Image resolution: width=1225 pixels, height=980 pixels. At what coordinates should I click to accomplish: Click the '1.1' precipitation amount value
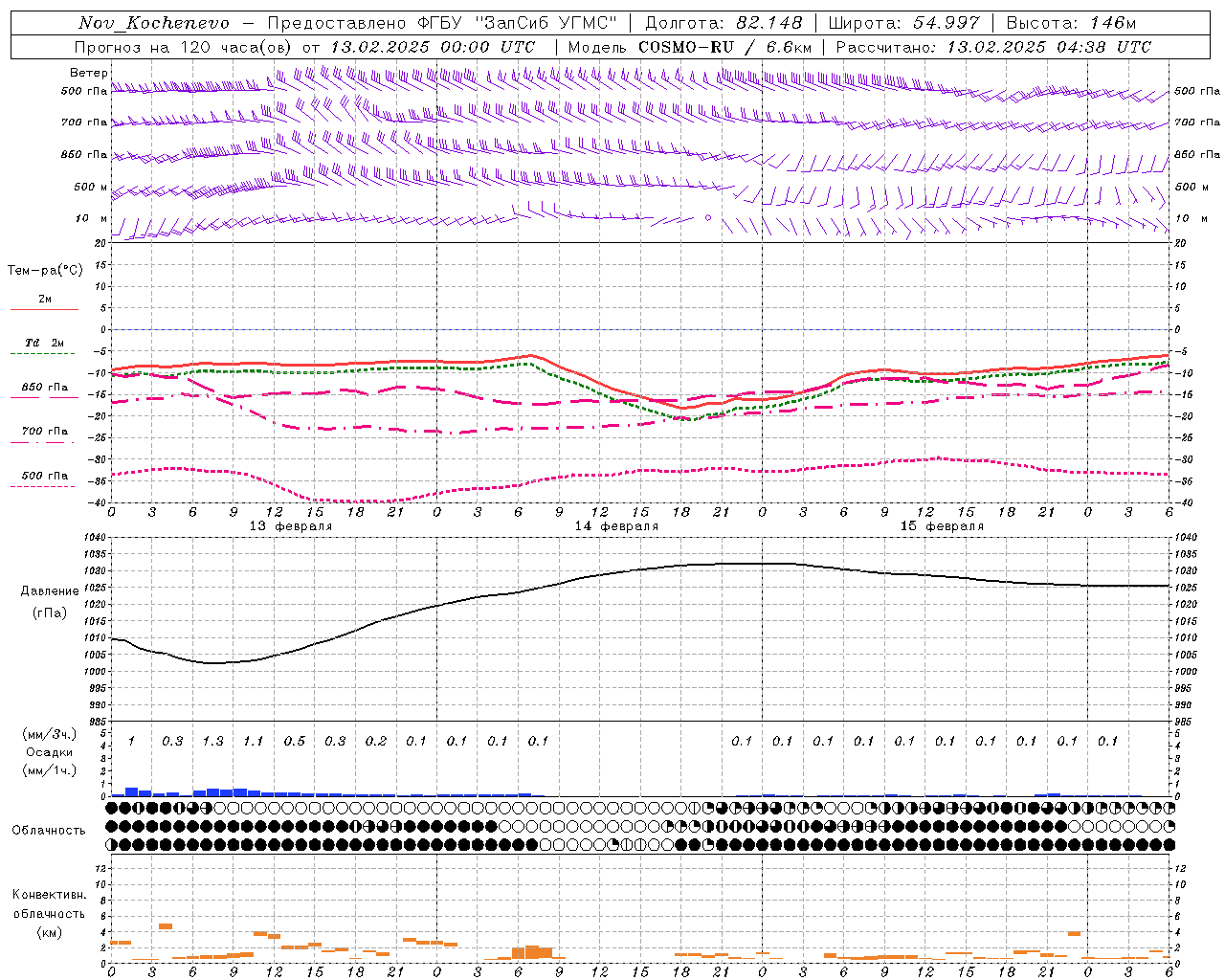point(253,741)
